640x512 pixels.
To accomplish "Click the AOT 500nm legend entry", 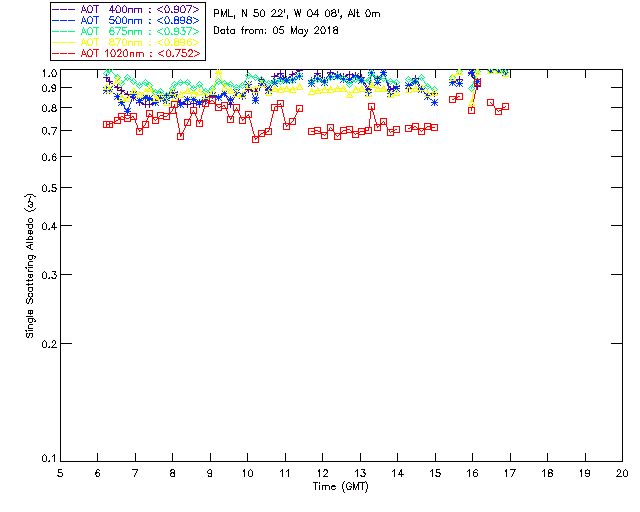I will pos(127,20).
